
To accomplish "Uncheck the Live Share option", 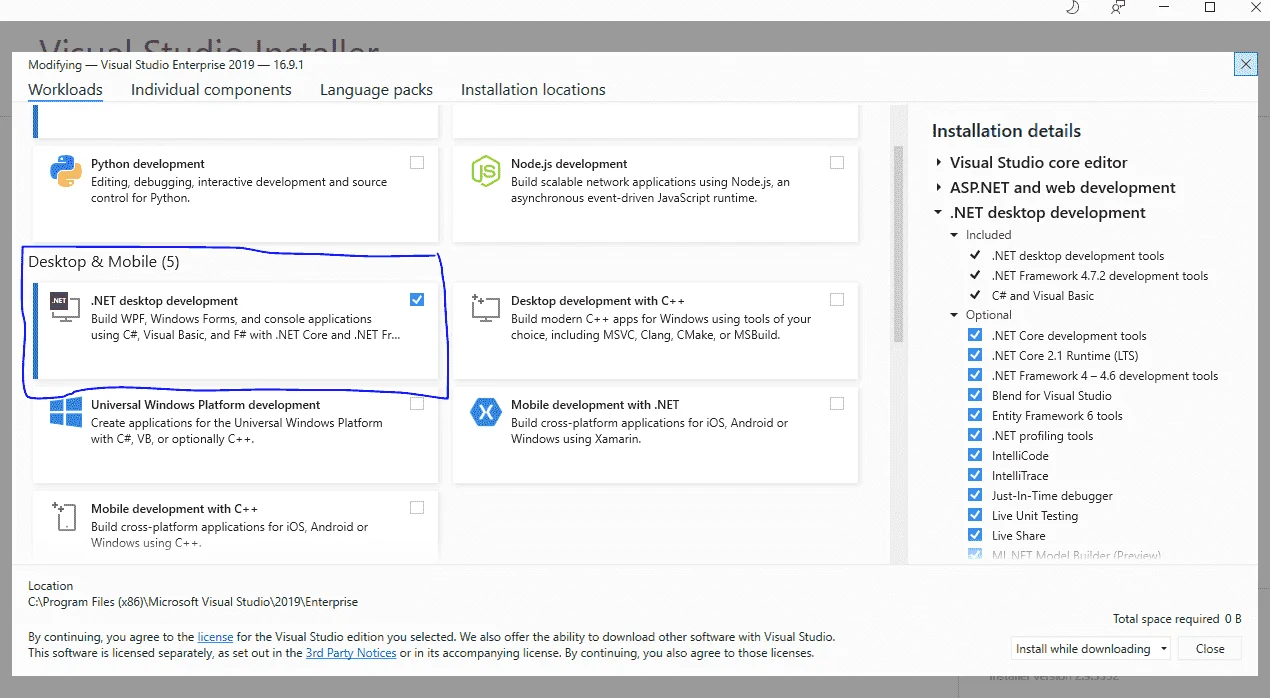I will (x=975, y=536).
